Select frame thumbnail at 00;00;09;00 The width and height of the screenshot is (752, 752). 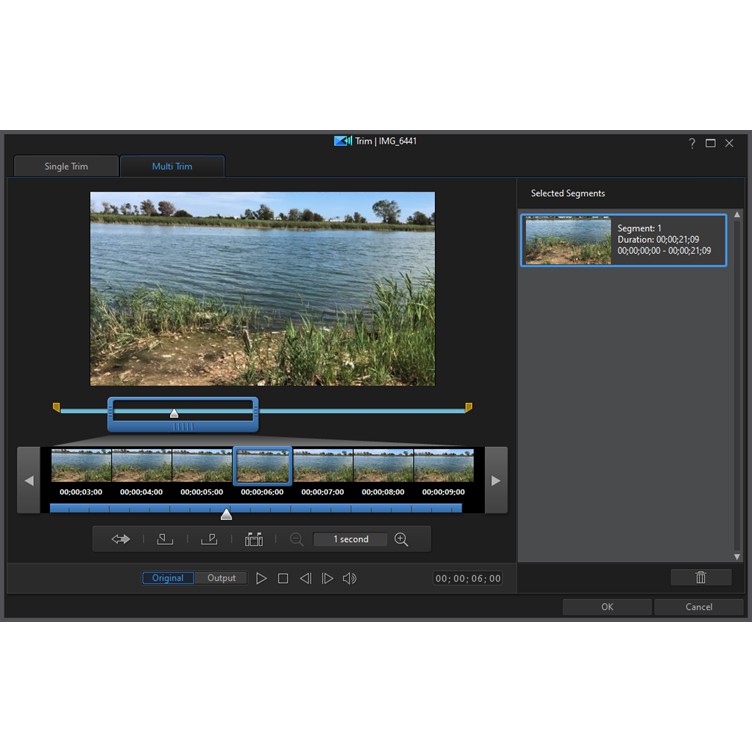pos(444,465)
